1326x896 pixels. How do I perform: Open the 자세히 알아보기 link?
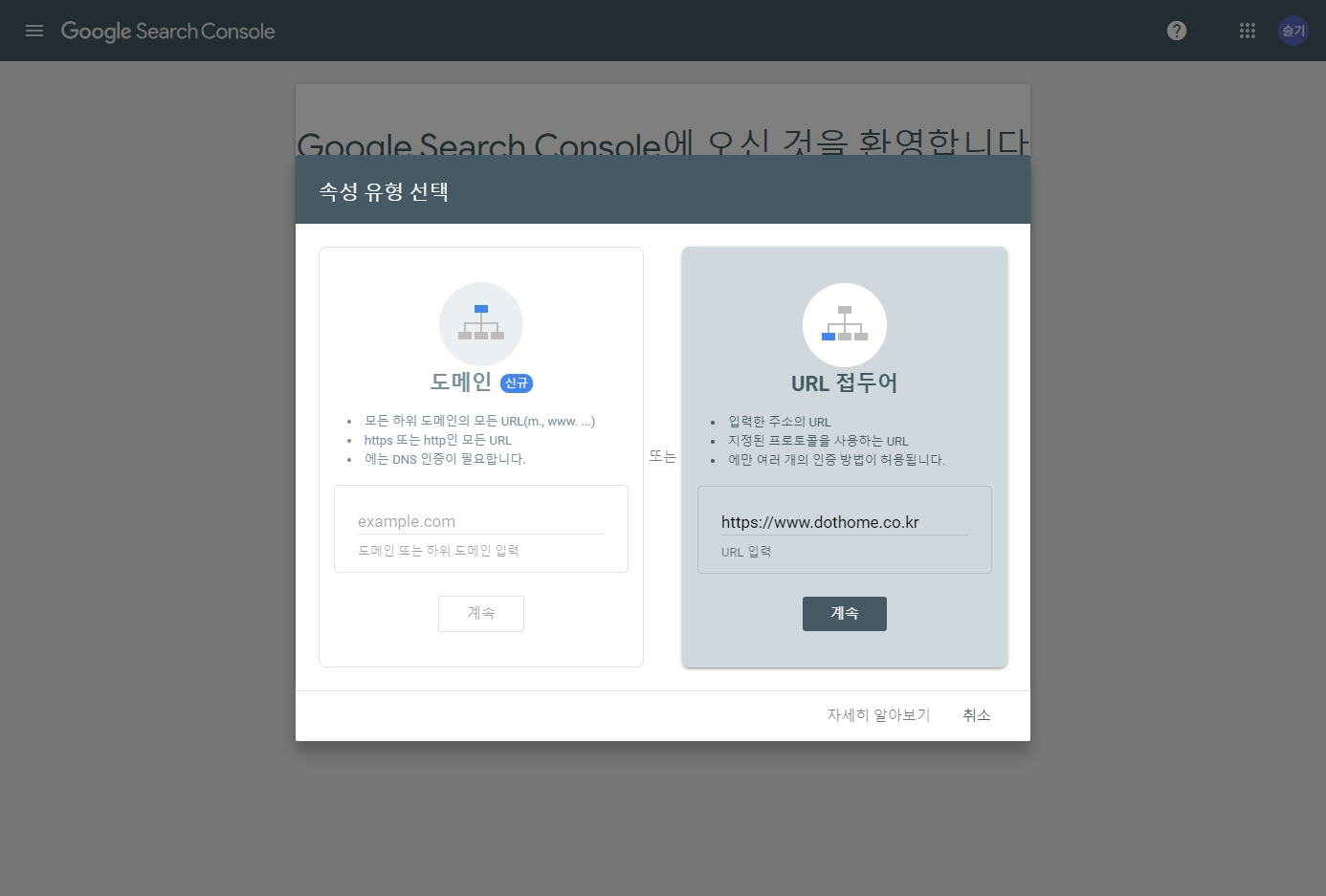click(x=878, y=715)
